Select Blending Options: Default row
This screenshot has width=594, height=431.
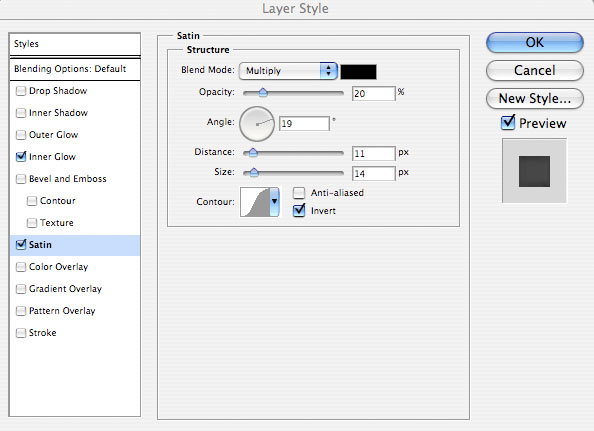tap(75, 69)
